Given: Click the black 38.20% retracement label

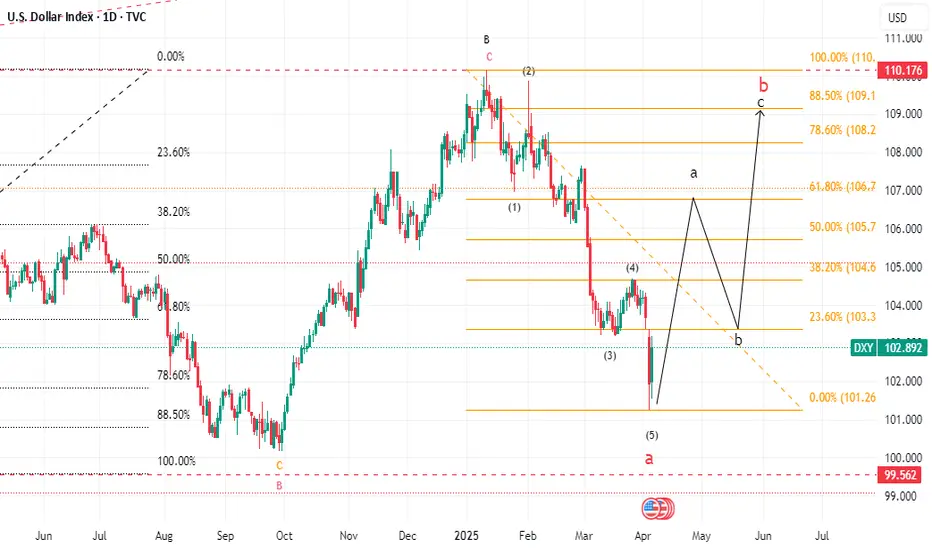Looking at the screenshot, I should point(174,212).
